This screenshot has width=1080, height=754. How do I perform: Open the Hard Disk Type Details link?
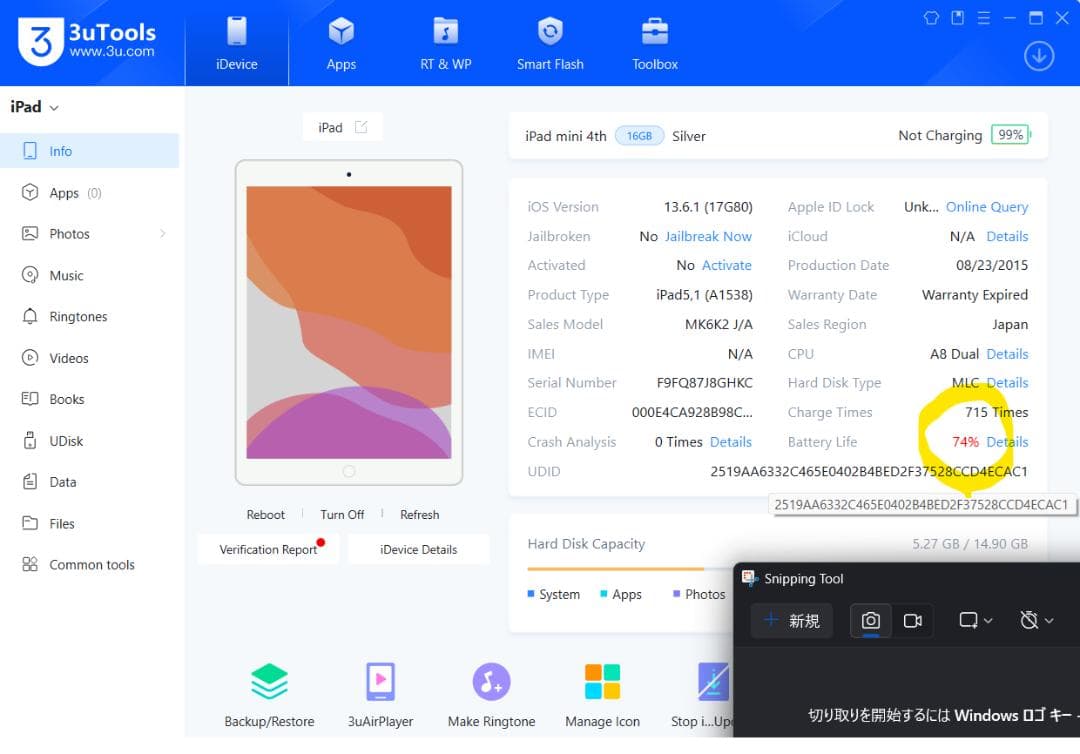tap(1007, 383)
